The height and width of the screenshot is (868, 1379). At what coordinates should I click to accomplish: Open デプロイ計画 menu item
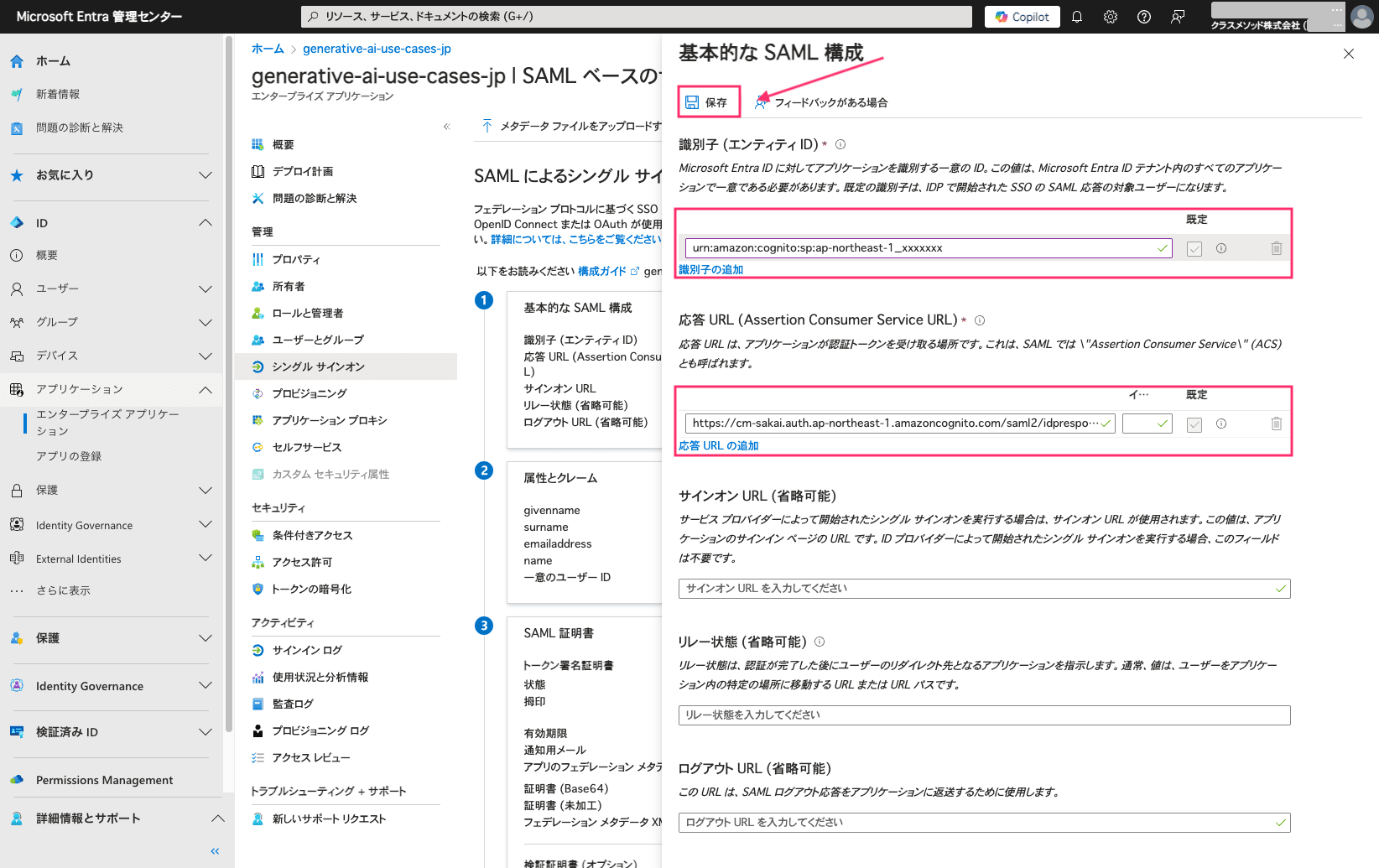pos(303,172)
